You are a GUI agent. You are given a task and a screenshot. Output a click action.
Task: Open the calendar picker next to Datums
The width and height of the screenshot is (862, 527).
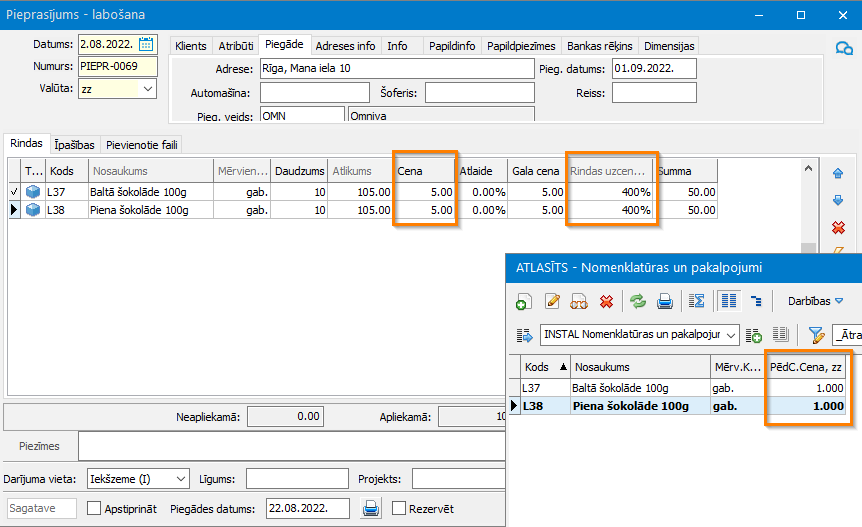click(146, 44)
